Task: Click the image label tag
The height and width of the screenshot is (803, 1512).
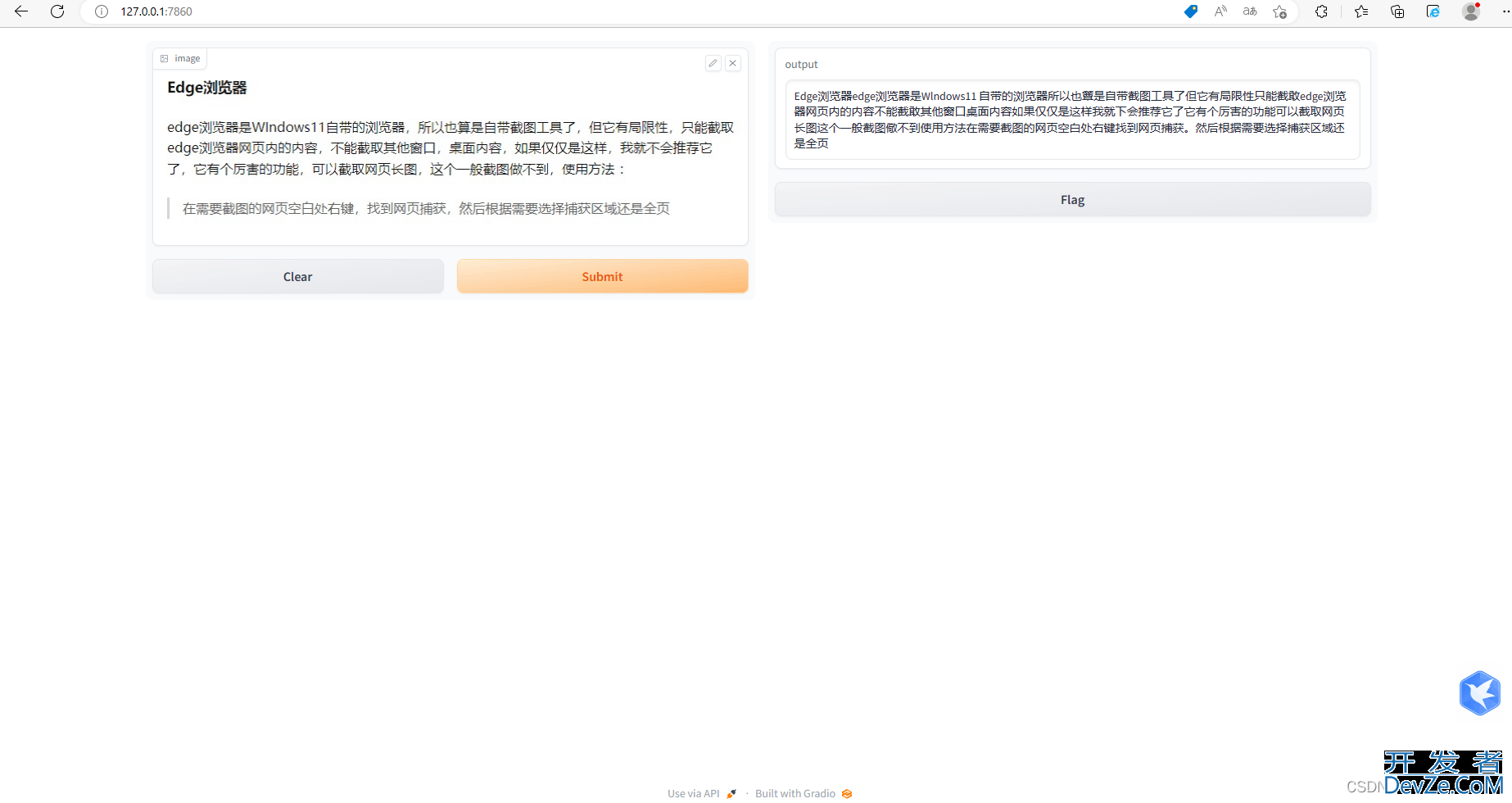Action: coord(180,58)
